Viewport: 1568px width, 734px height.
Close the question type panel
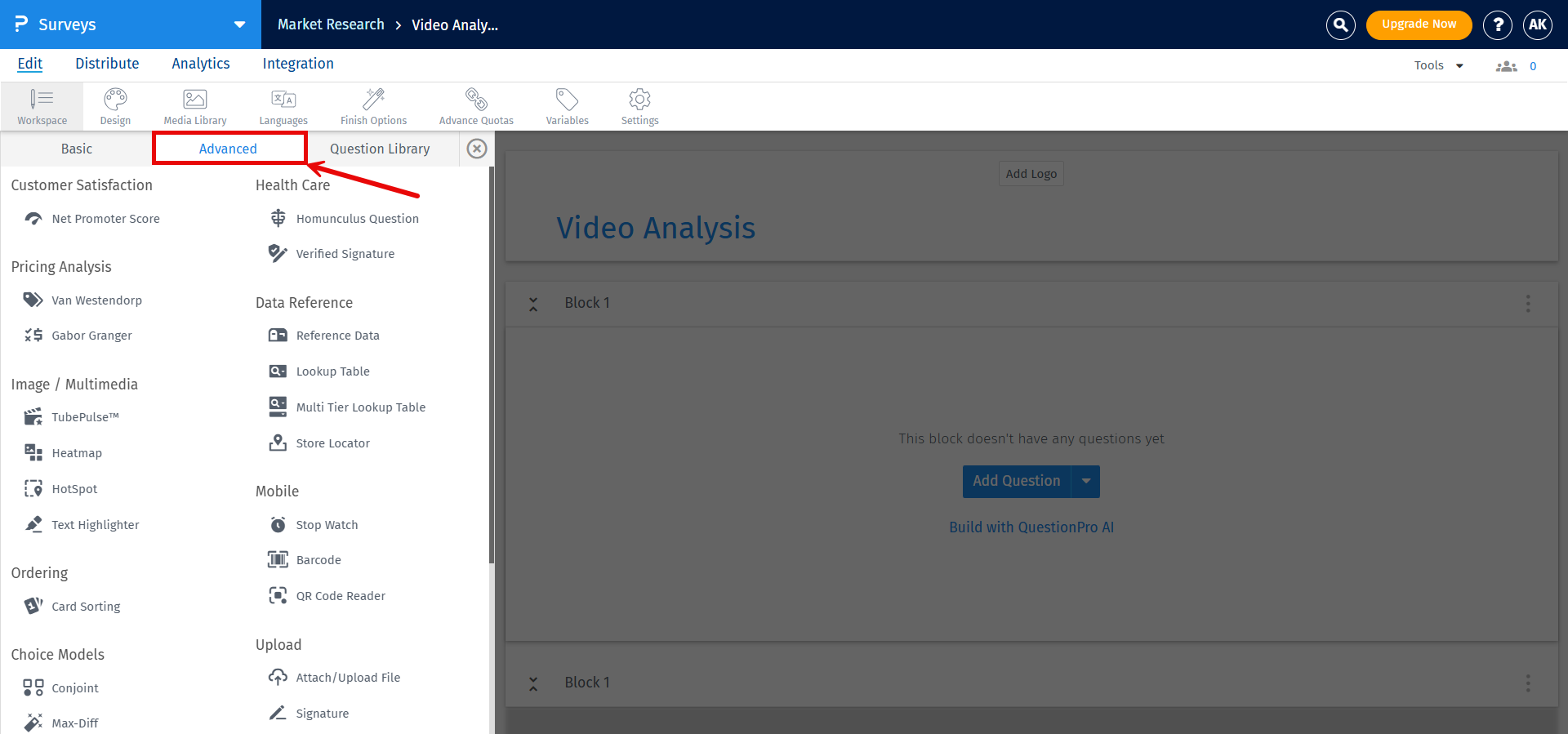click(x=477, y=149)
